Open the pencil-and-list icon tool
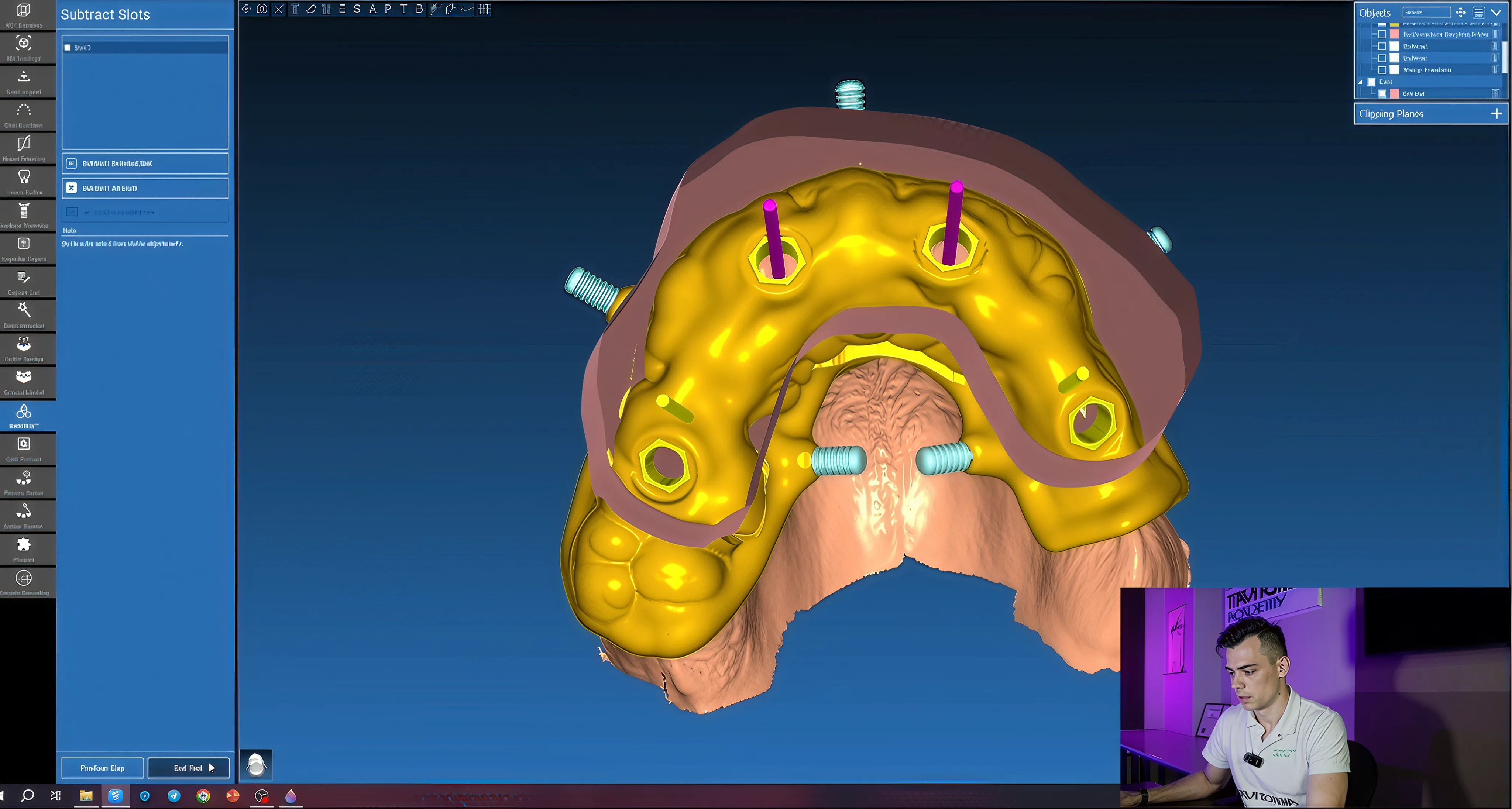Viewport: 1512px width, 809px height. (x=24, y=277)
